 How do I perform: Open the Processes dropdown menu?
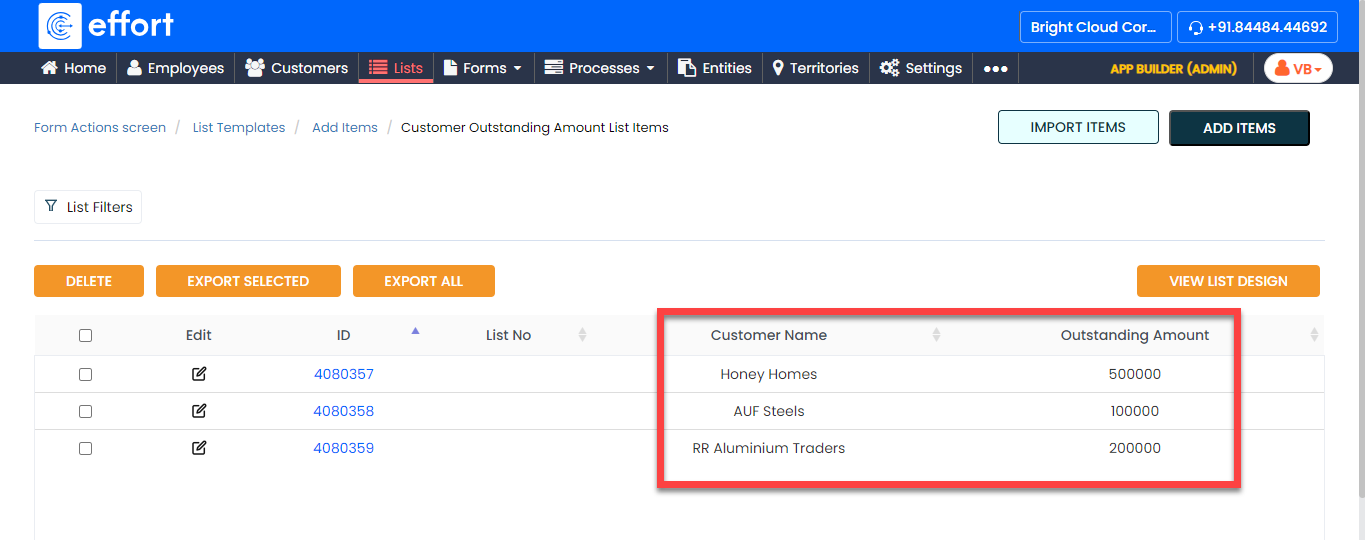(x=599, y=68)
